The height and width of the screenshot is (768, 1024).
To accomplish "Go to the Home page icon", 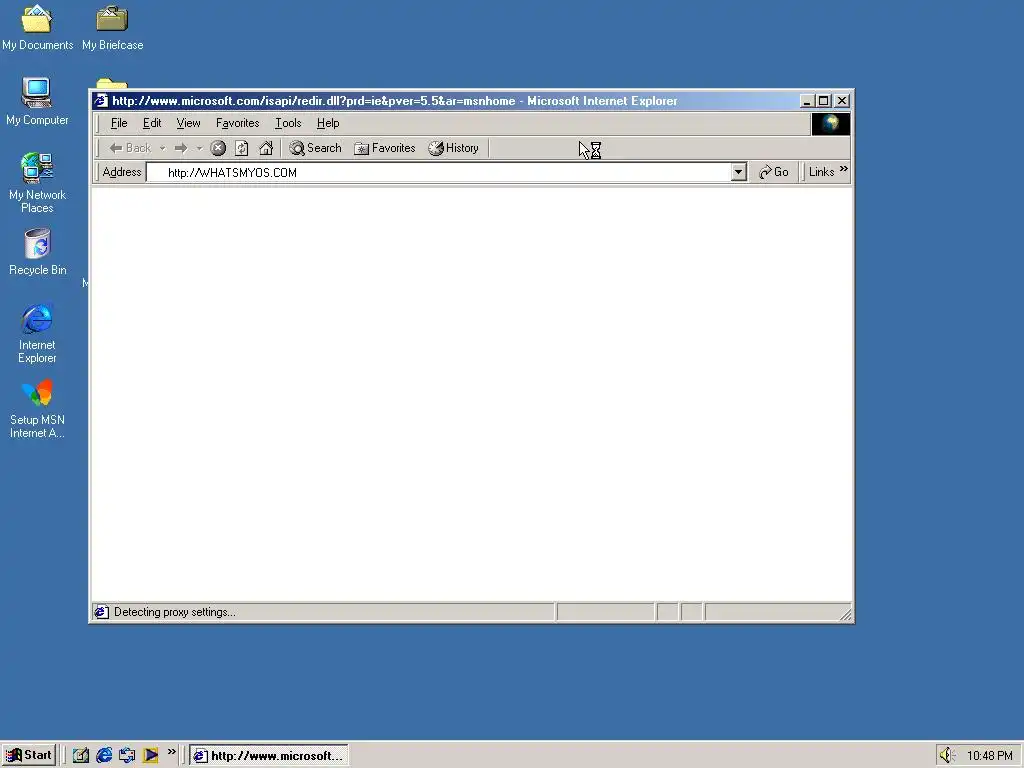I will coord(266,148).
